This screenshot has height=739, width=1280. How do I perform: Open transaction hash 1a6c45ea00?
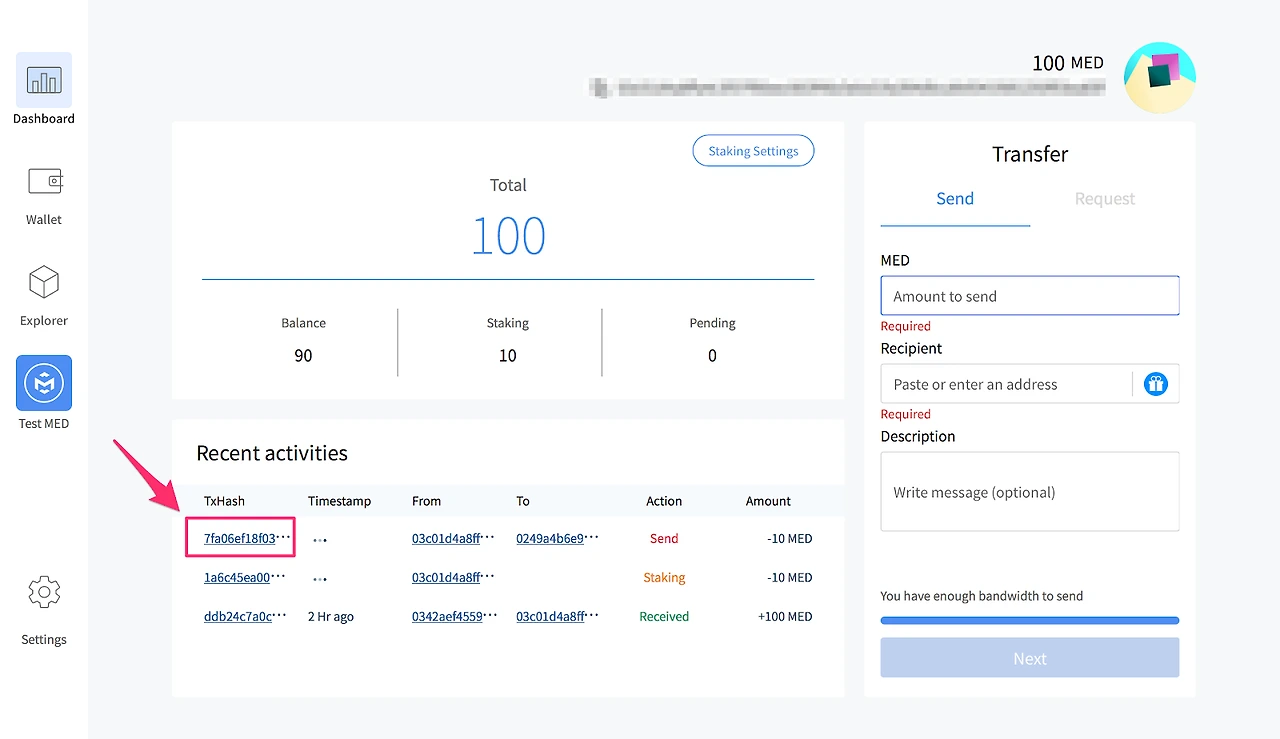click(245, 577)
